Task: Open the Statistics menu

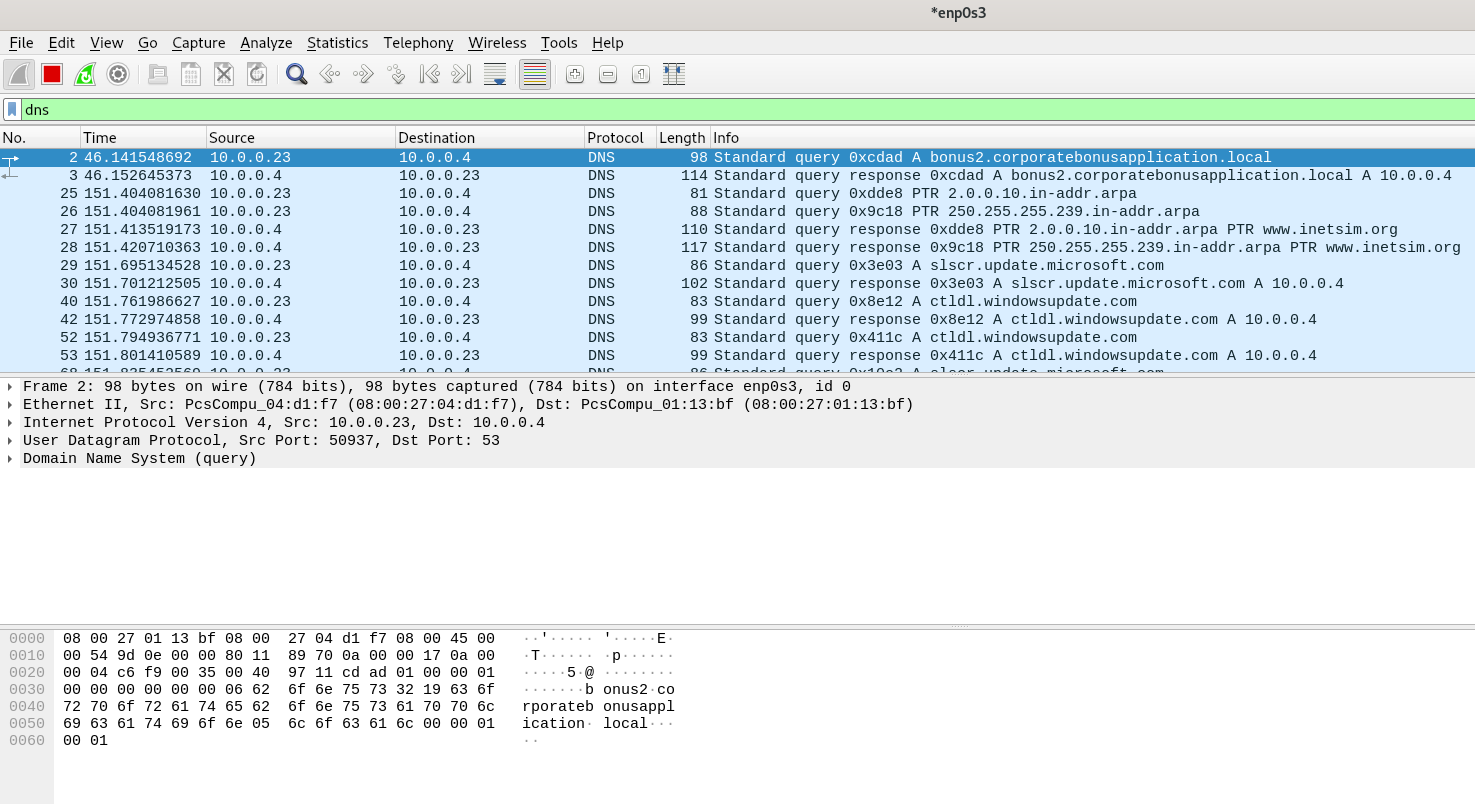Action: [x=337, y=43]
